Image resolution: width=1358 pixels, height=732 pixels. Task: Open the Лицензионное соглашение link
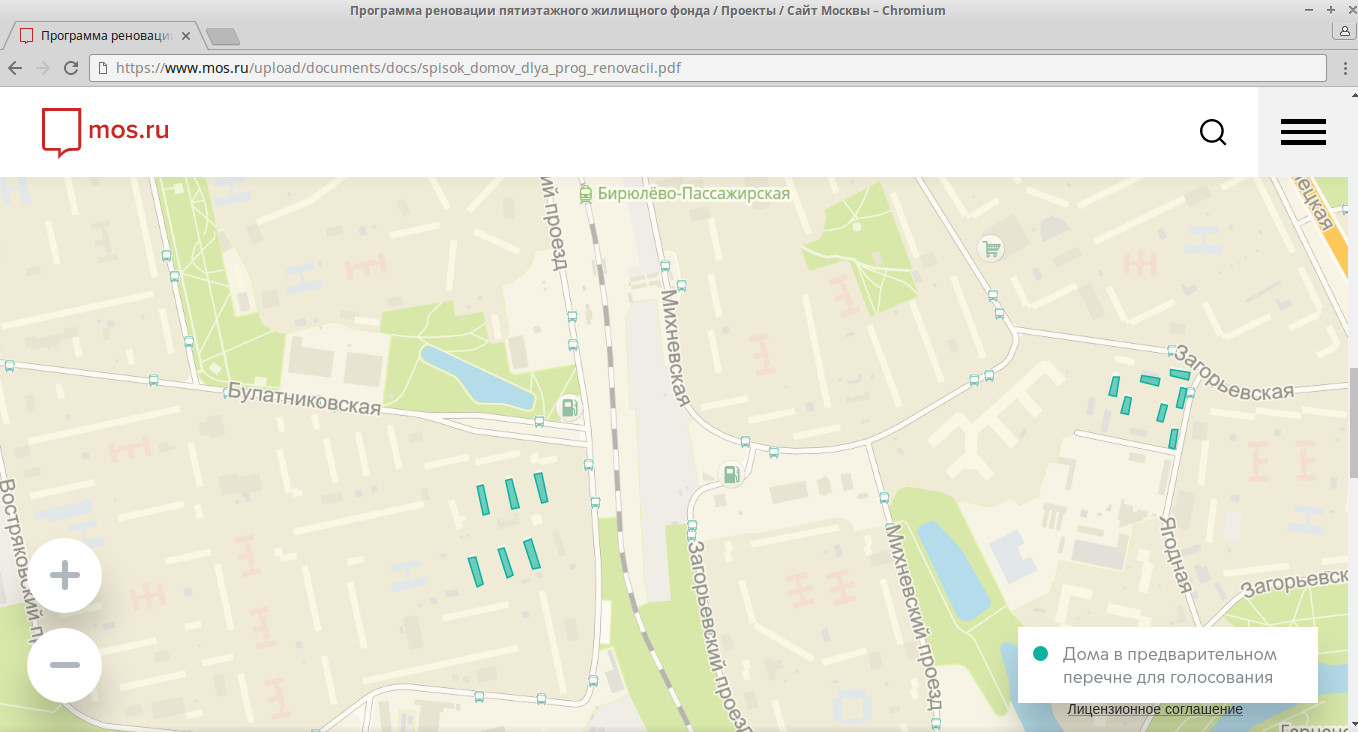[1155, 709]
